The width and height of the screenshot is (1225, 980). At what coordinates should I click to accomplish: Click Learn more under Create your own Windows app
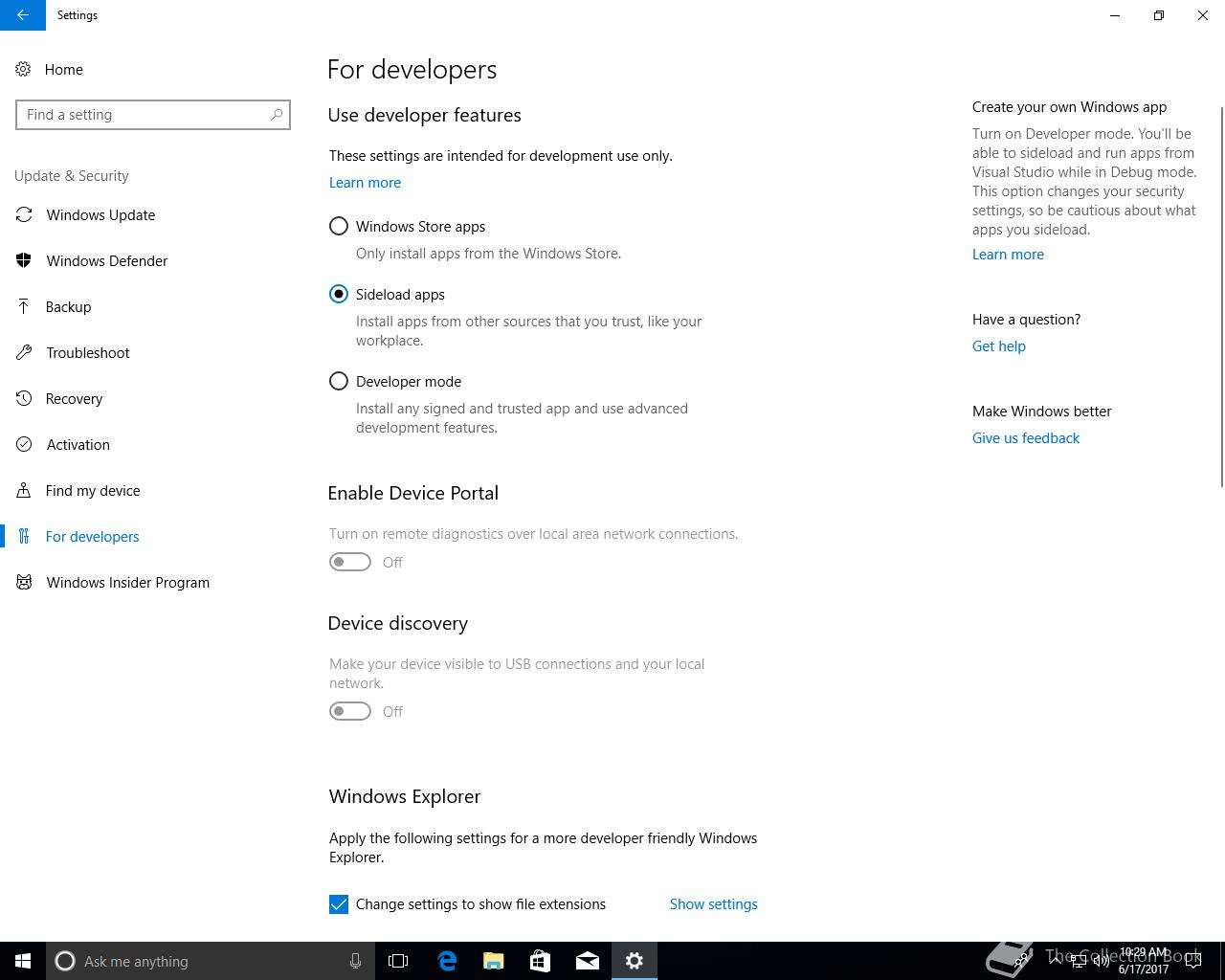tap(1008, 255)
